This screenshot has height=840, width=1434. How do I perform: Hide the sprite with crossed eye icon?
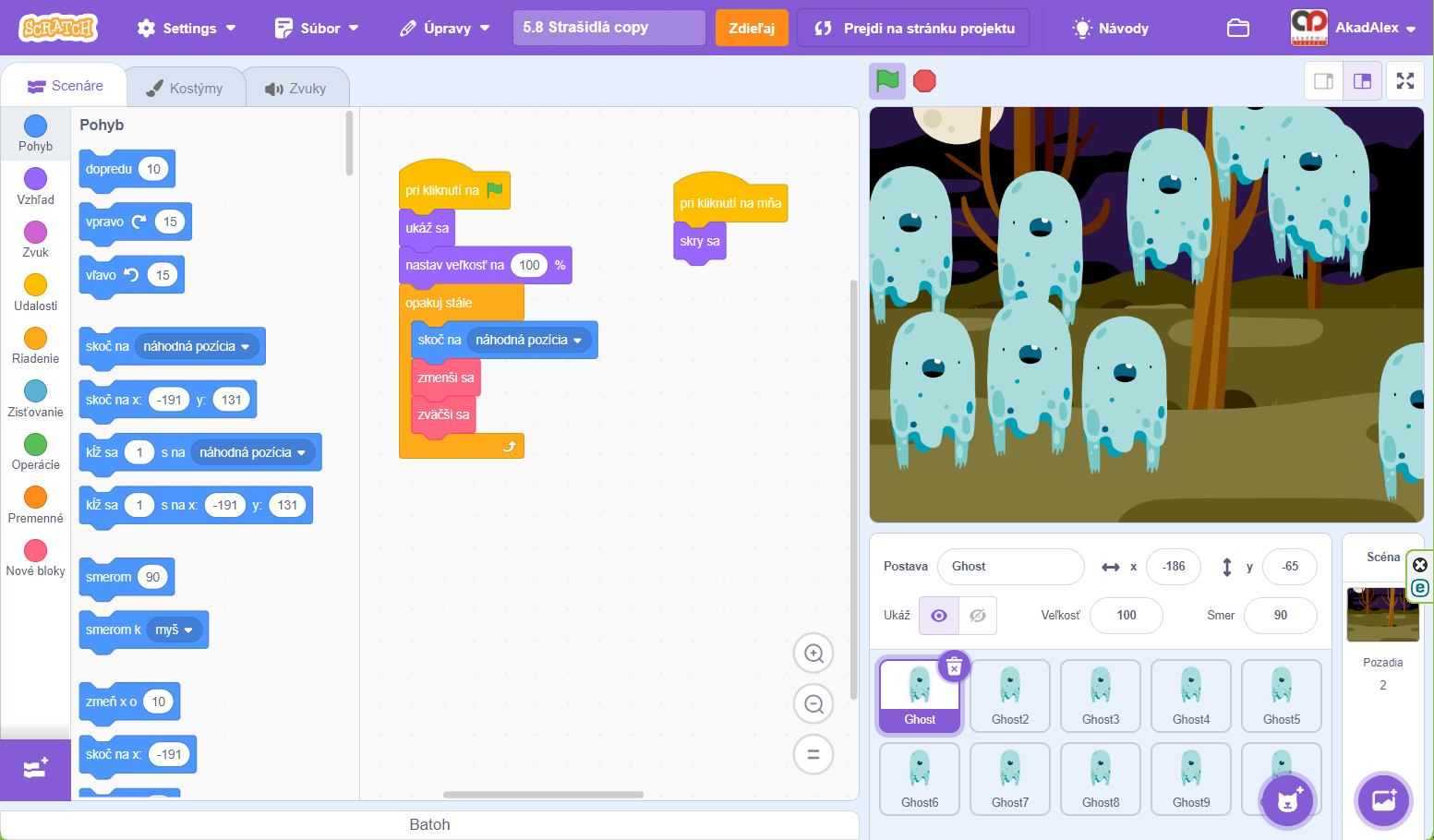(978, 616)
